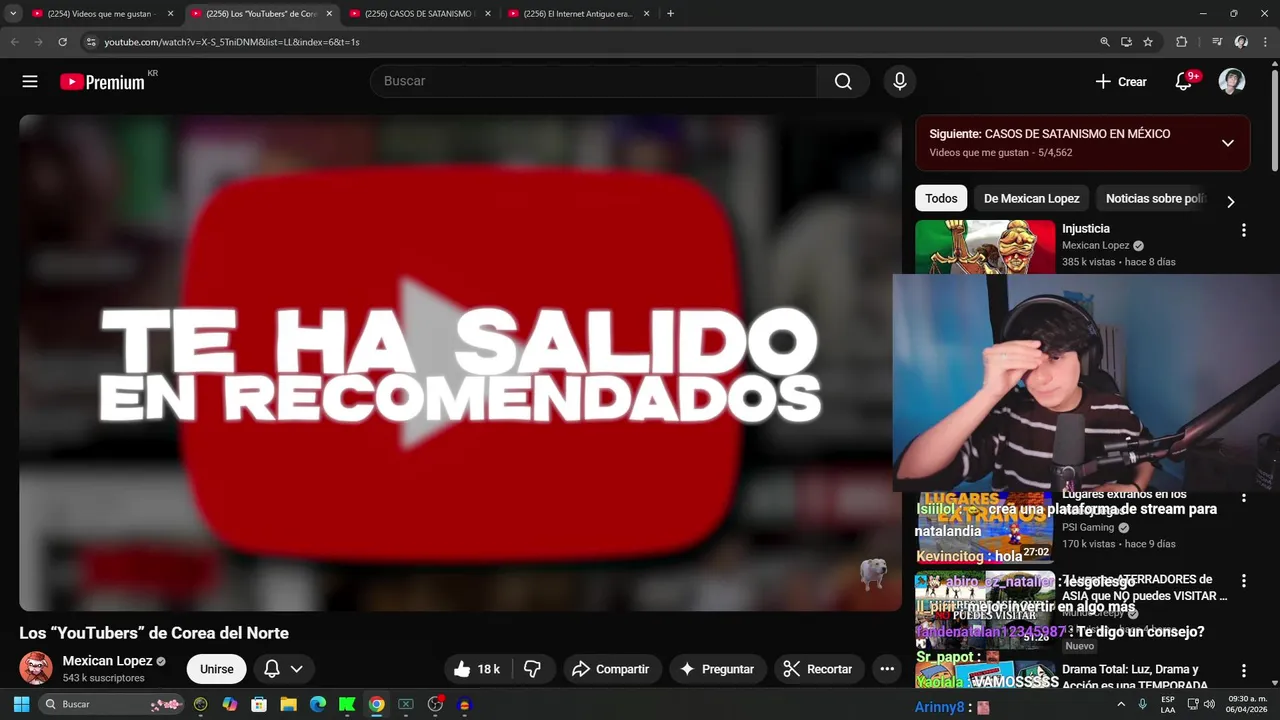Image resolution: width=1280 pixels, height=720 pixels.
Task: Open options for the Injusticia video
Action: tap(1243, 230)
